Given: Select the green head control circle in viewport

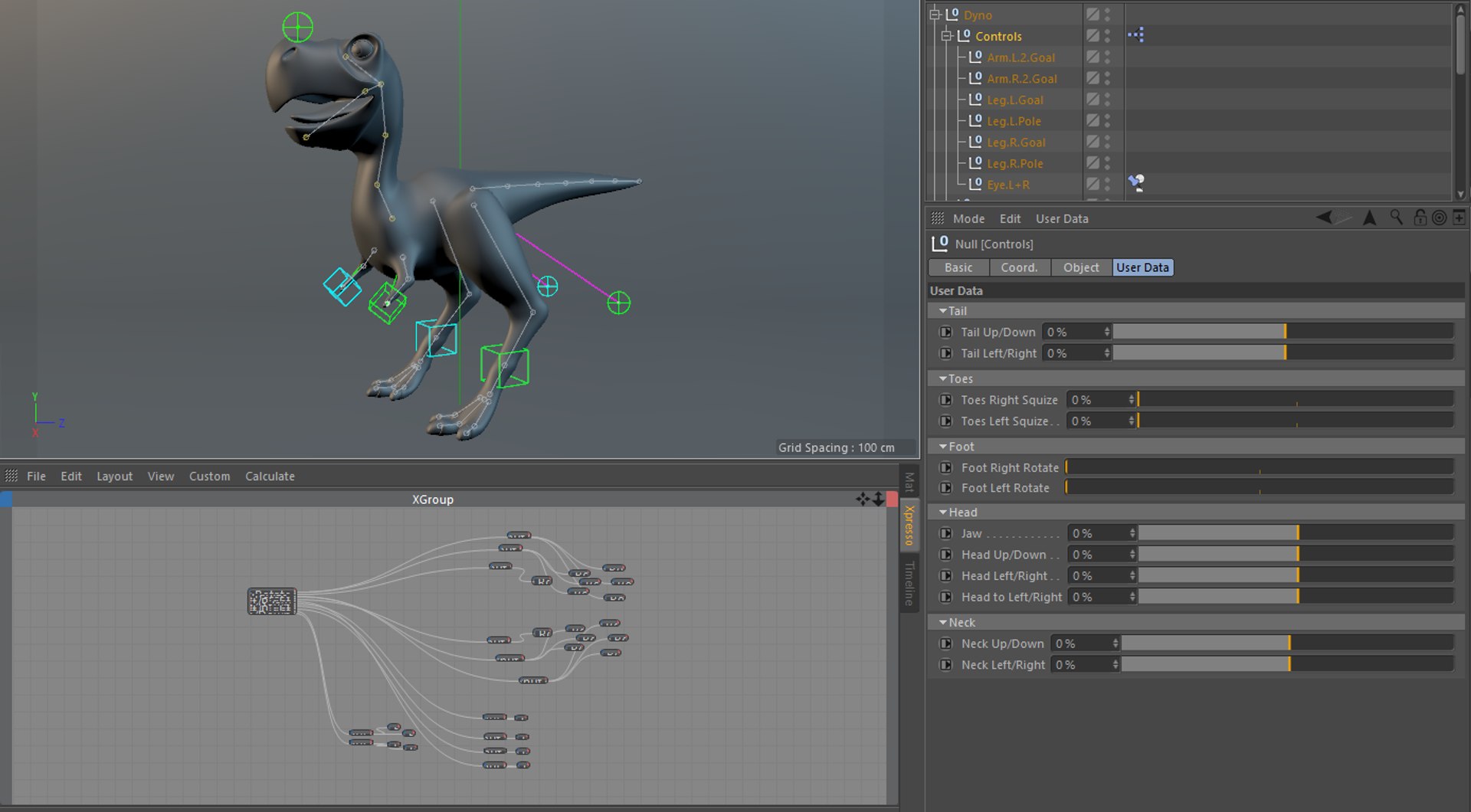Looking at the screenshot, I should click(297, 28).
